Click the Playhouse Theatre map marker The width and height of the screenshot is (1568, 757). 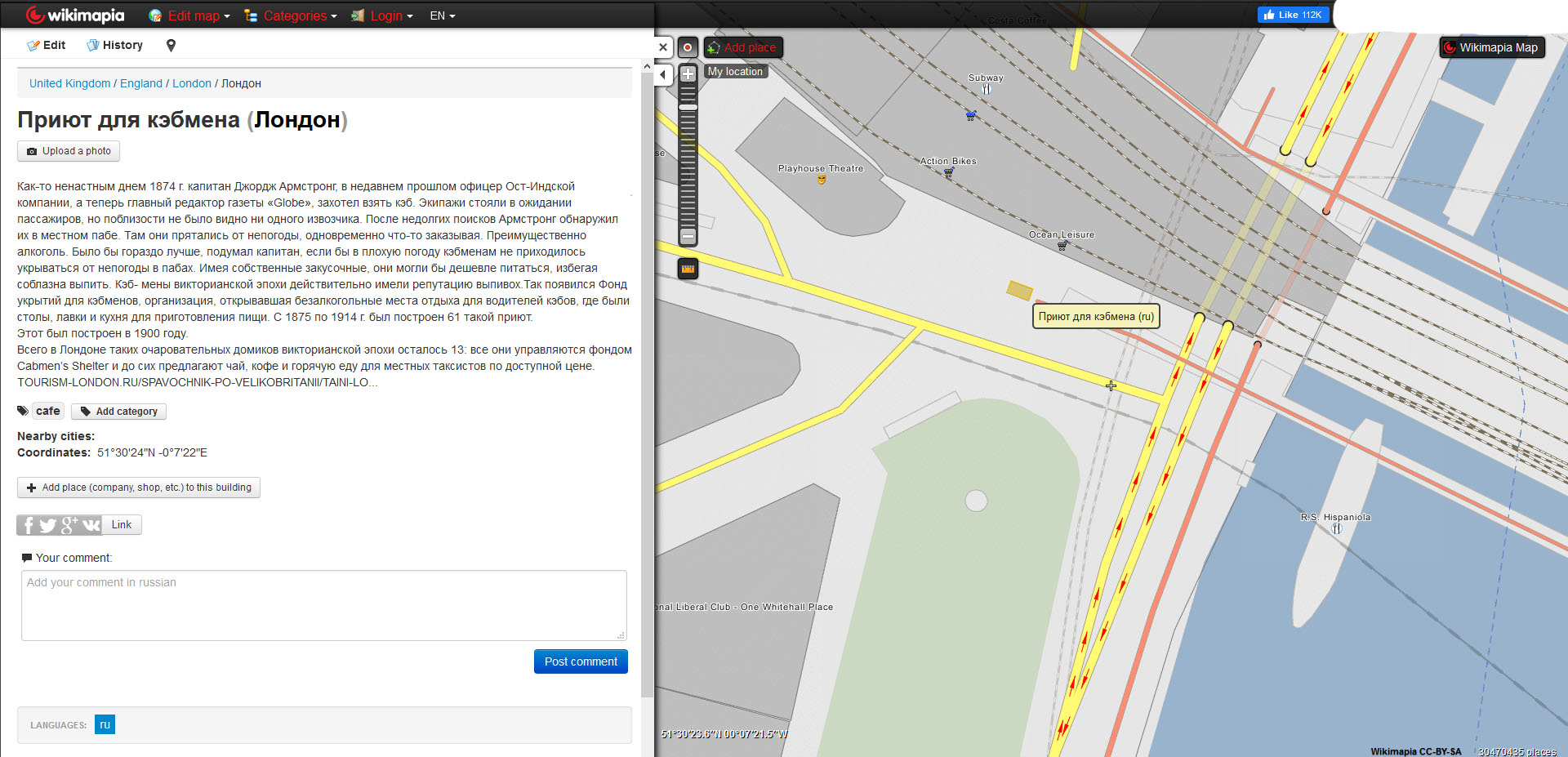(822, 180)
